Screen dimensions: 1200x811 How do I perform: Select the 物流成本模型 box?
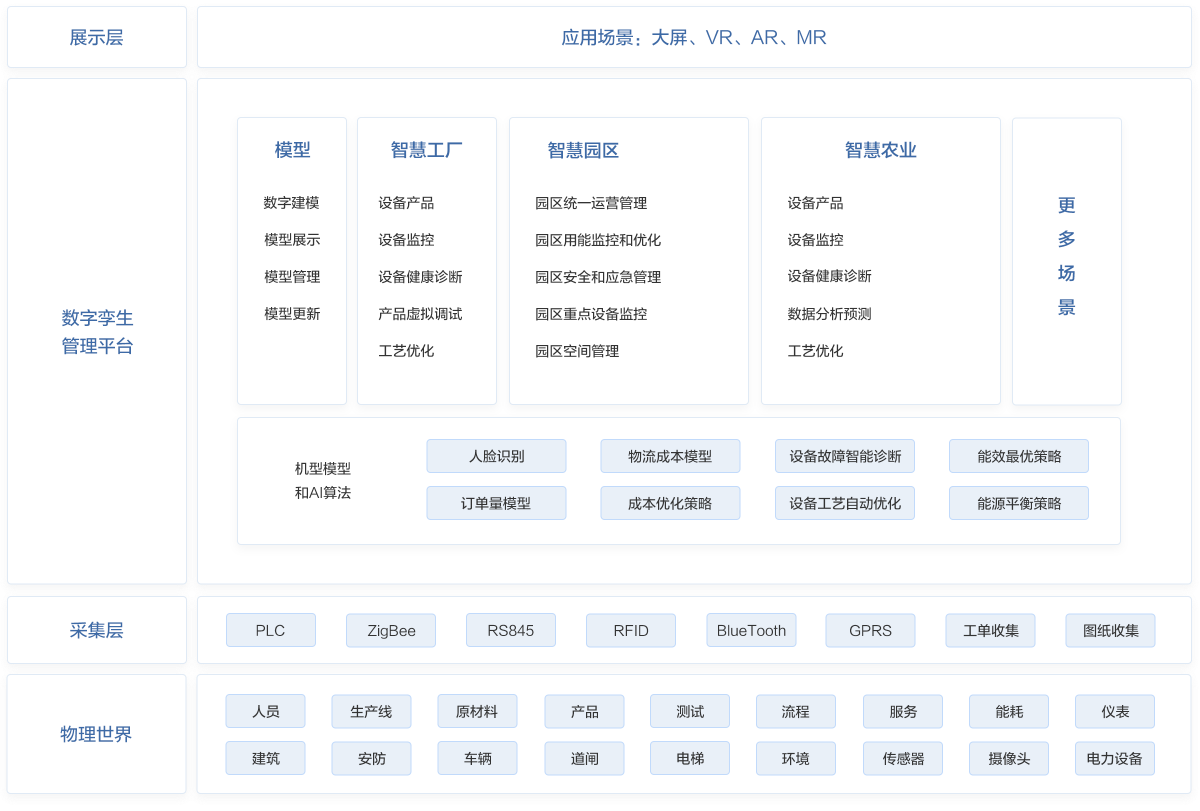coord(670,456)
